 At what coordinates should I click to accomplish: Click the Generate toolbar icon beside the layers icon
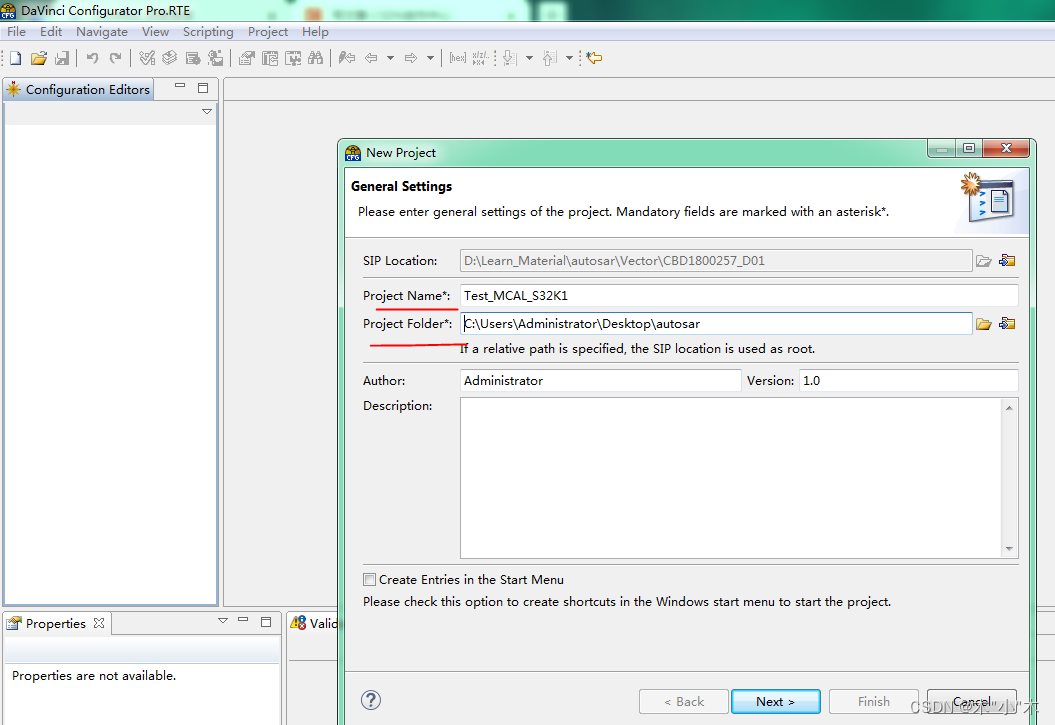193,58
